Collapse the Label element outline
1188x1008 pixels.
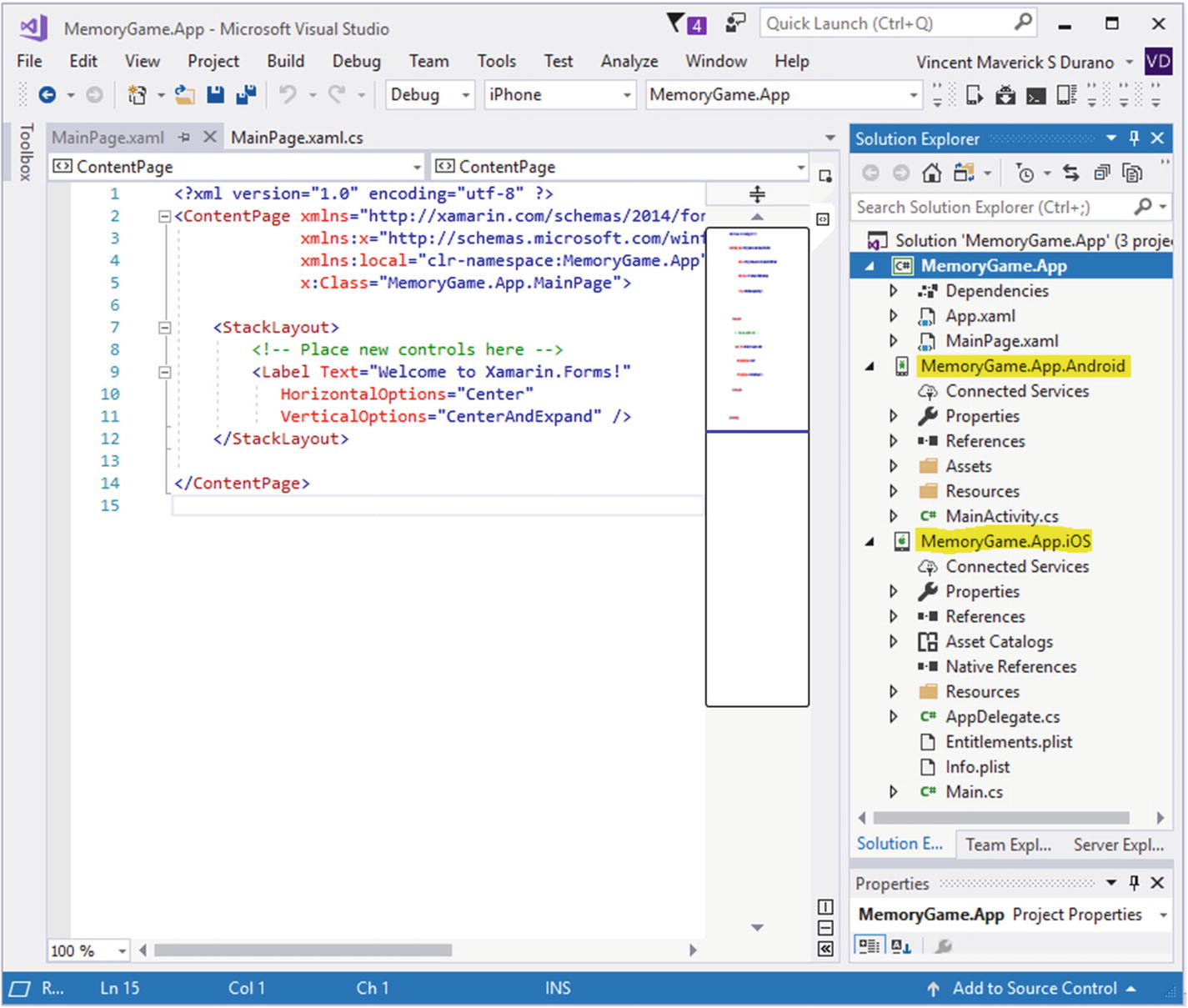point(165,372)
